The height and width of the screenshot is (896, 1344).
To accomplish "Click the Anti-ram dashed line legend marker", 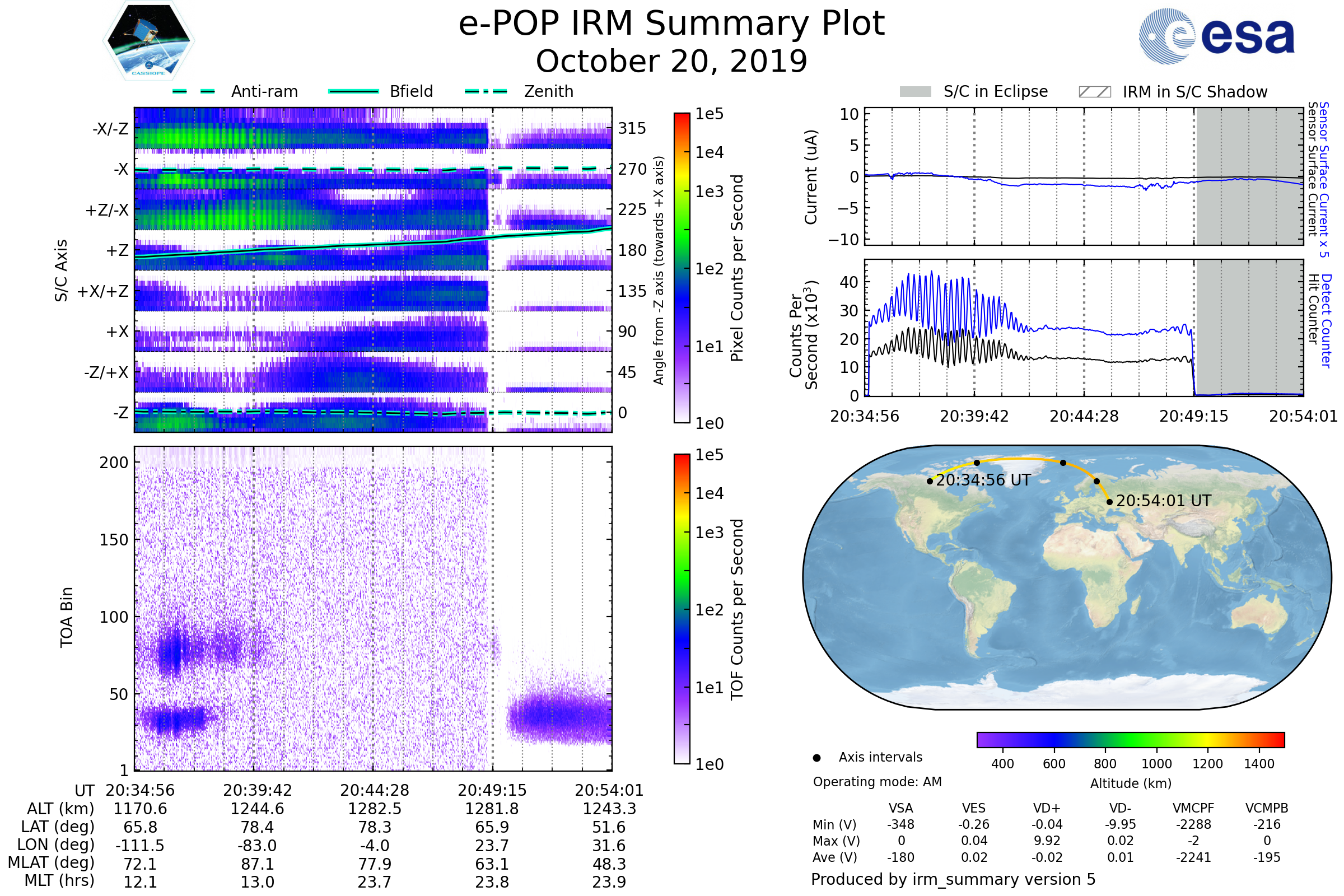I will [194, 91].
